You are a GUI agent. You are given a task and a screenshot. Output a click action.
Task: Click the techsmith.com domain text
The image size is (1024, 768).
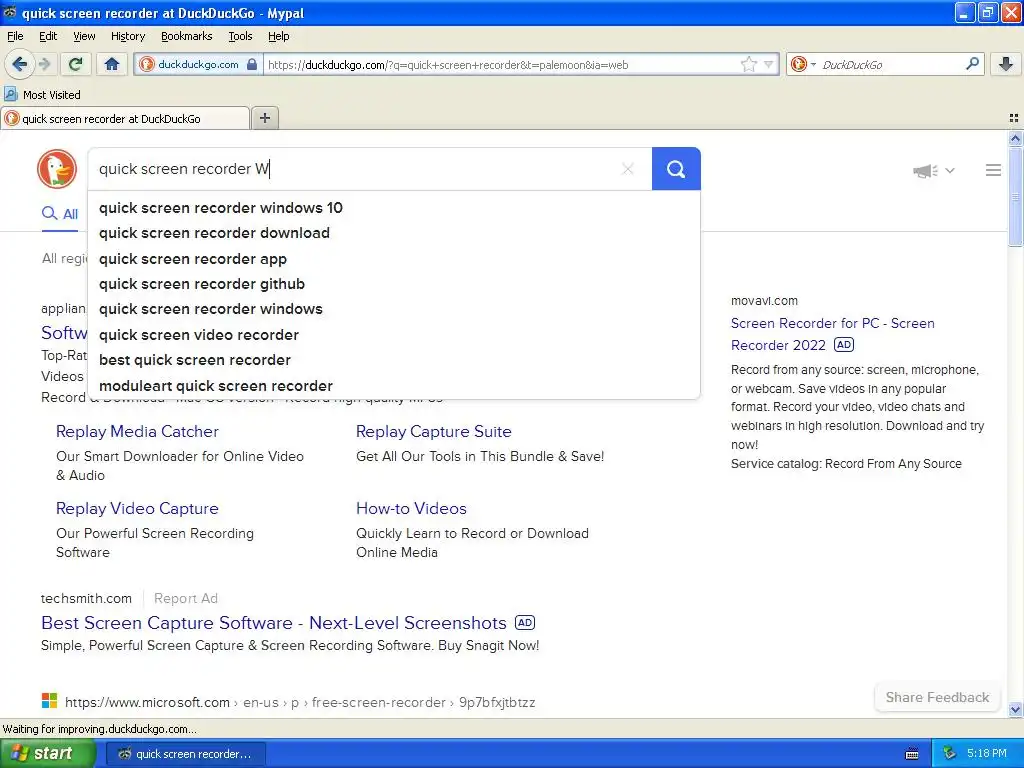coord(86,598)
